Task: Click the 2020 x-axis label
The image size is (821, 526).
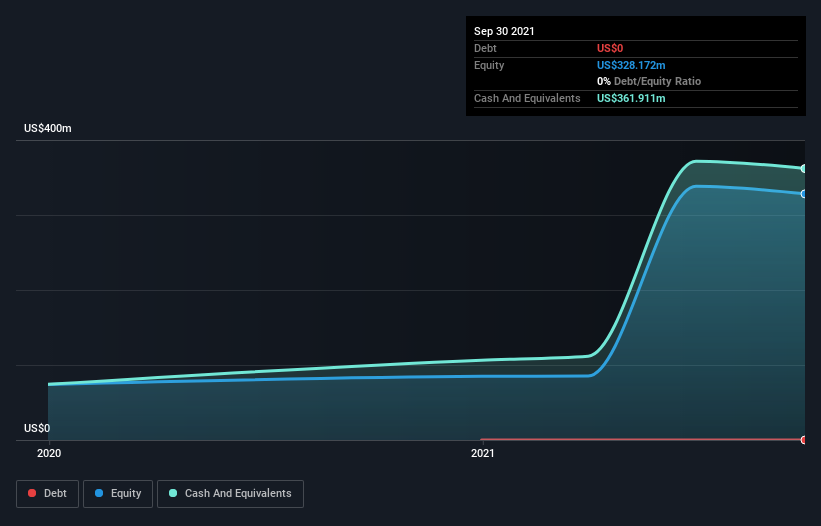Action: tap(49, 453)
